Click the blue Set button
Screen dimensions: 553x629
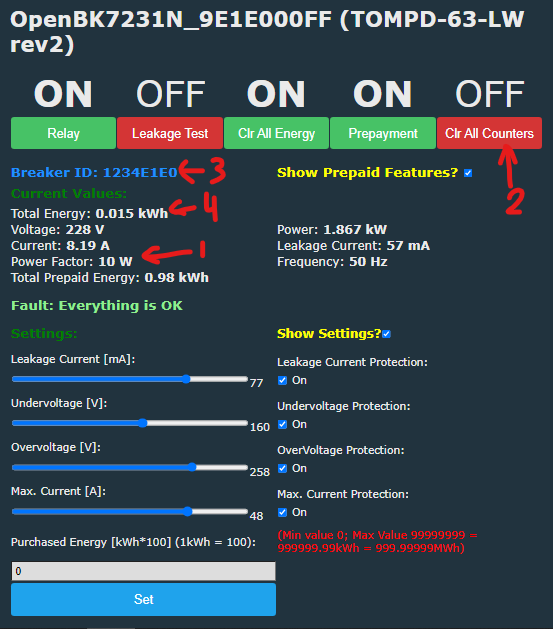143,599
